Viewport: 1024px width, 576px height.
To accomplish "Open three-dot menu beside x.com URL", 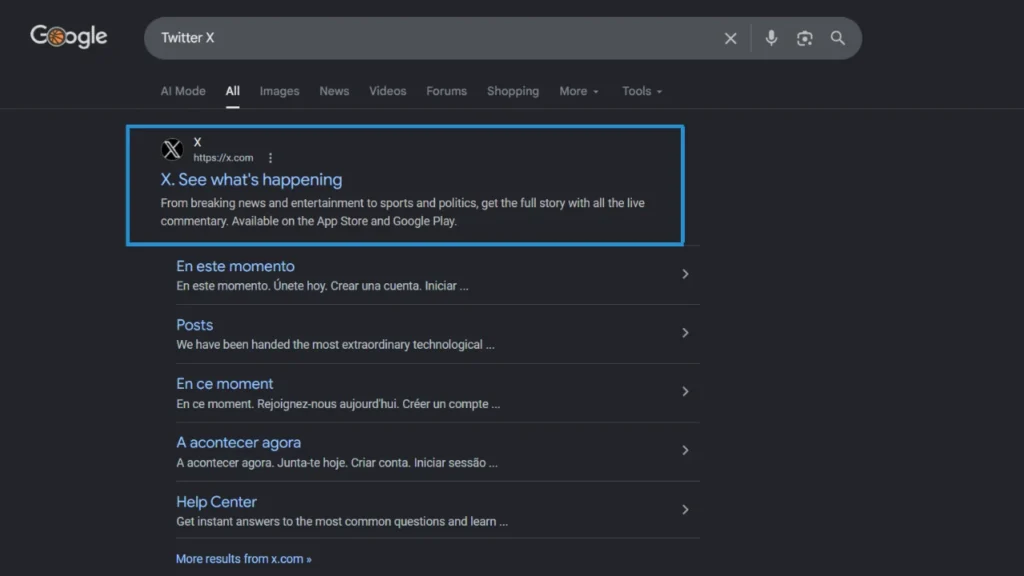I will pos(270,158).
